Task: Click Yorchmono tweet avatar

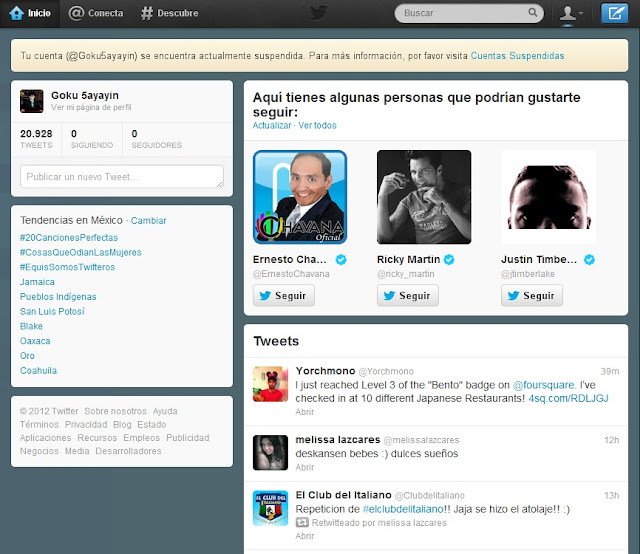Action: [270, 384]
